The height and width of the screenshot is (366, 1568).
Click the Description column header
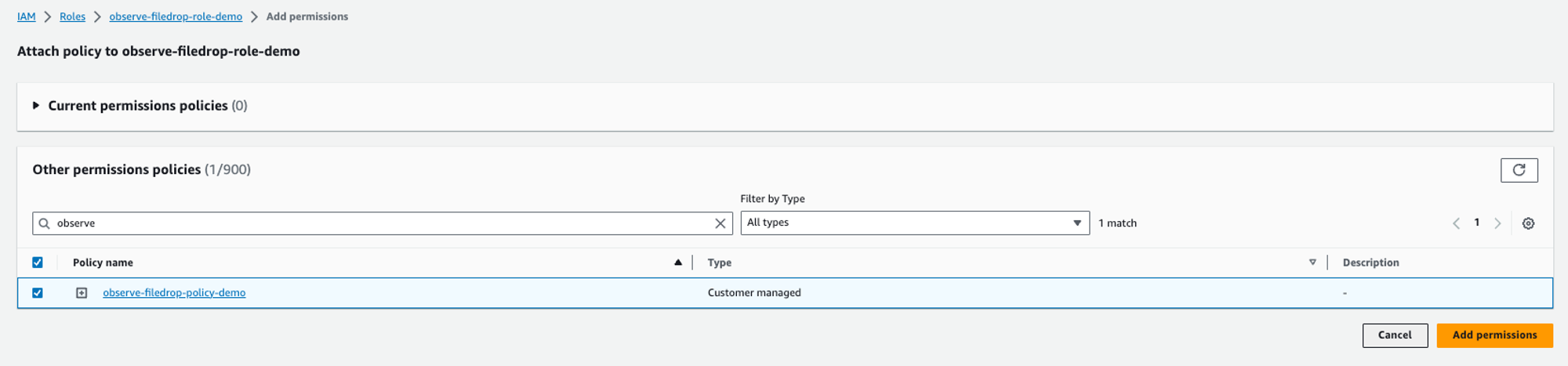tap(1370, 263)
